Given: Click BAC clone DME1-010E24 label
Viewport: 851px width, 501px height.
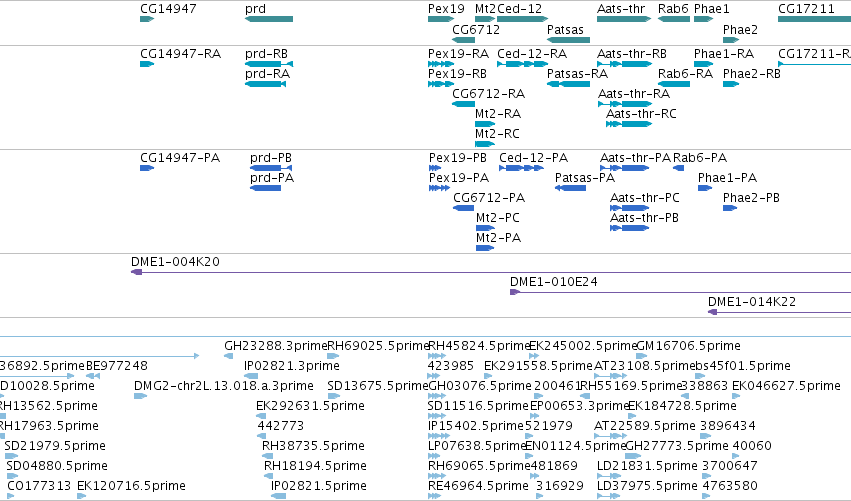Looking at the screenshot, I should click(x=554, y=282).
